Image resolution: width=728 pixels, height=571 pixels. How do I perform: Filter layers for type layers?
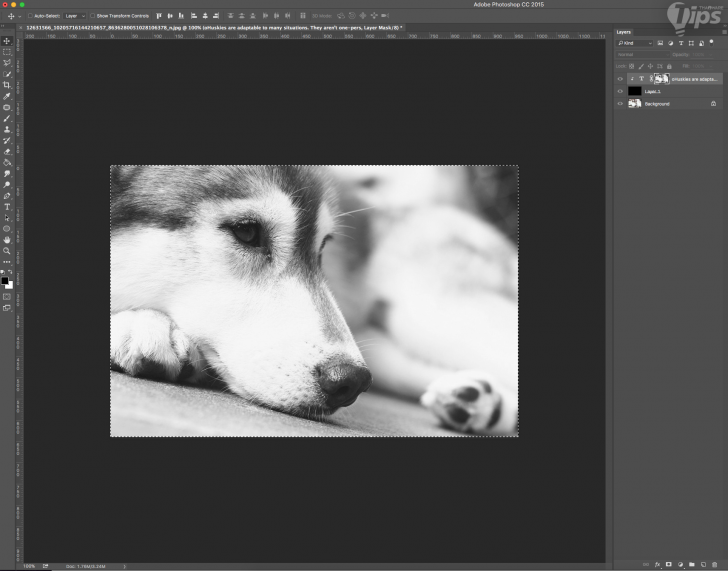pyautogui.click(x=681, y=43)
